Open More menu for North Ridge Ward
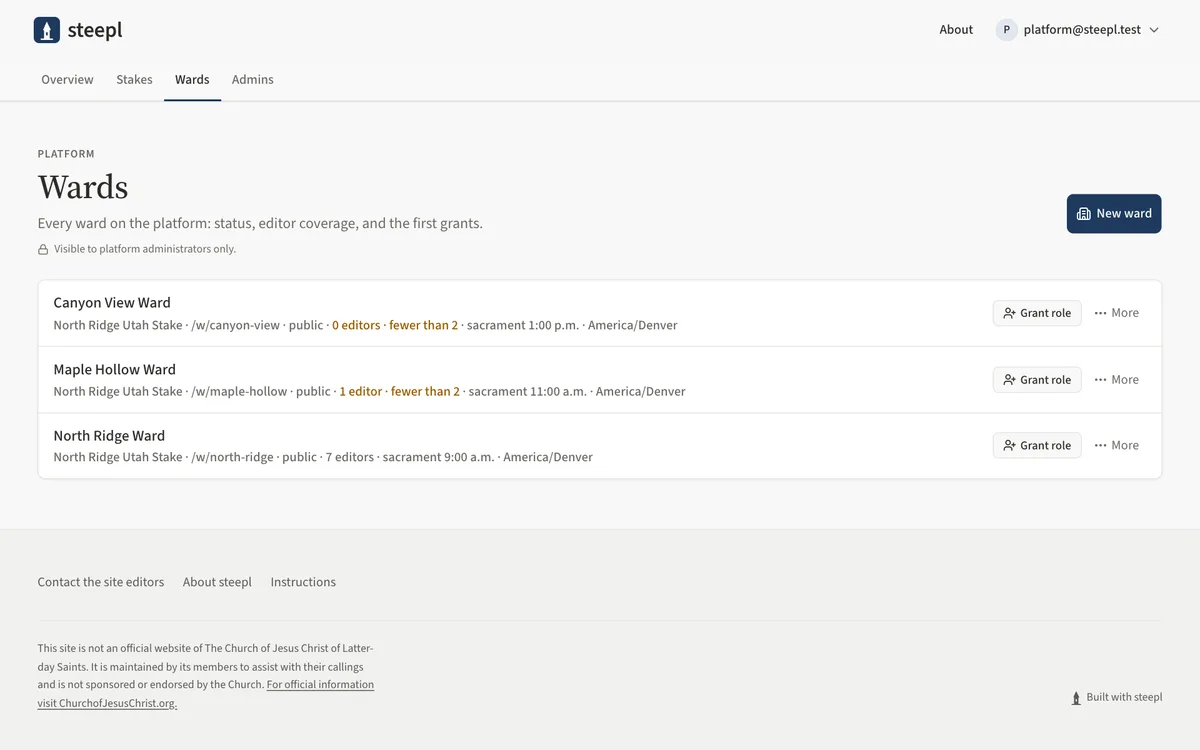The width and height of the screenshot is (1200, 750). tap(1116, 446)
